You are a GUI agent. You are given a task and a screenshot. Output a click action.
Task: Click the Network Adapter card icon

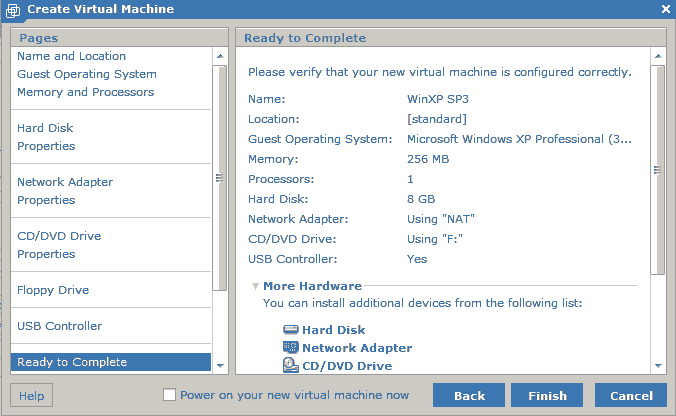click(291, 347)
